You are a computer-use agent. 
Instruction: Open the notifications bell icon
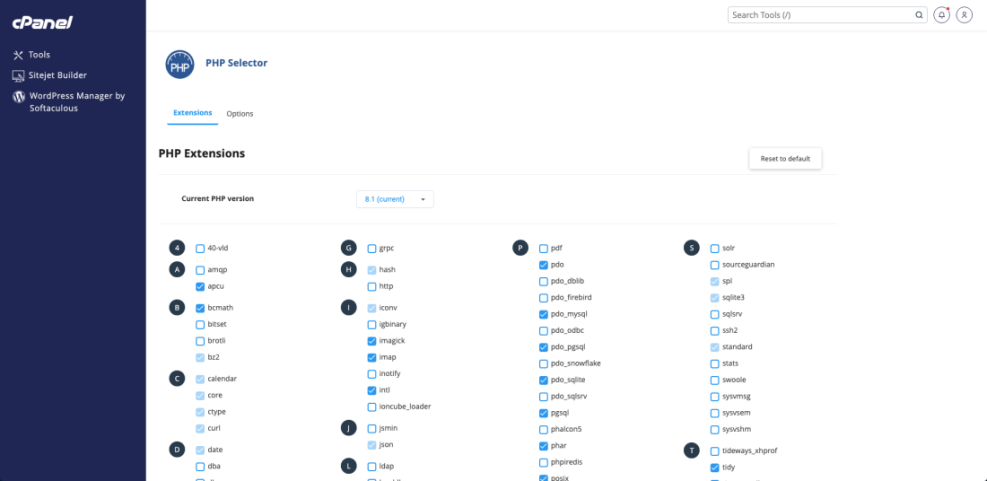[x=941, y=15]
